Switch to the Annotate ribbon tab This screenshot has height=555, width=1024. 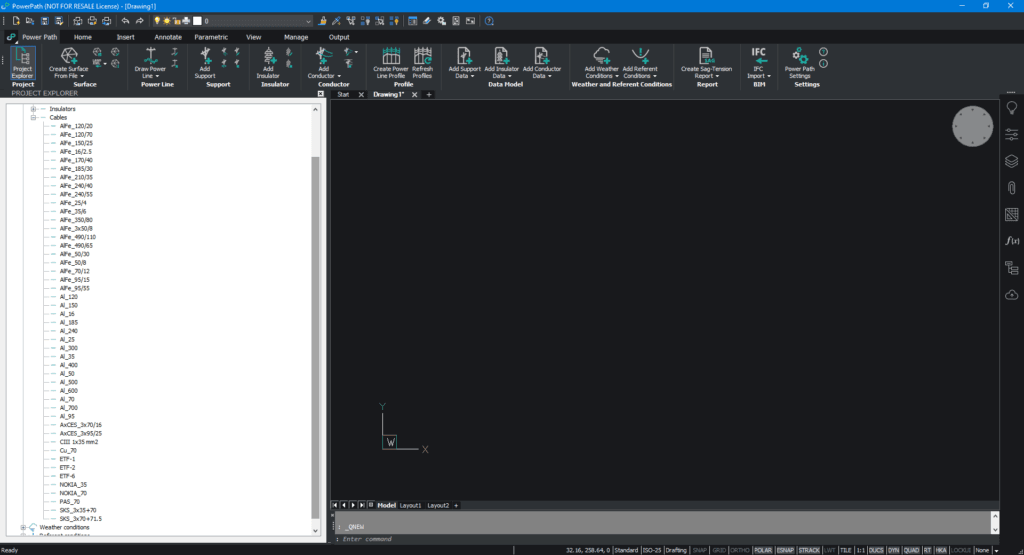(168, 37)
